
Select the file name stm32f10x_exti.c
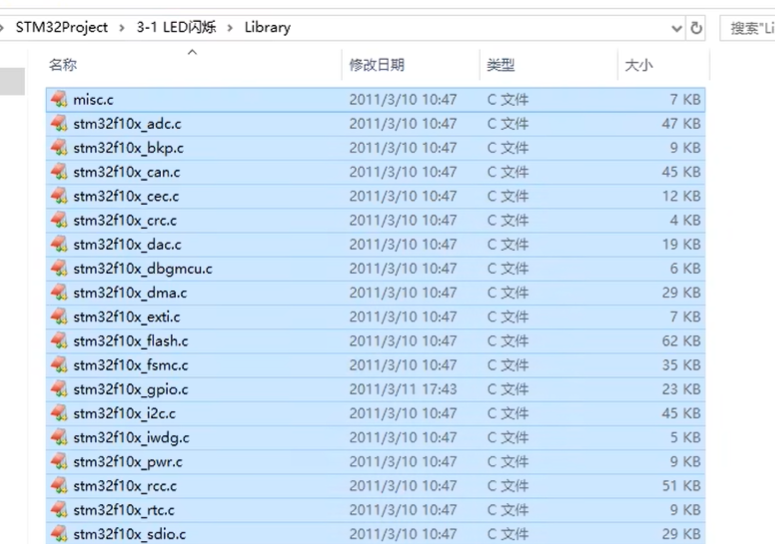coord(127,317)
